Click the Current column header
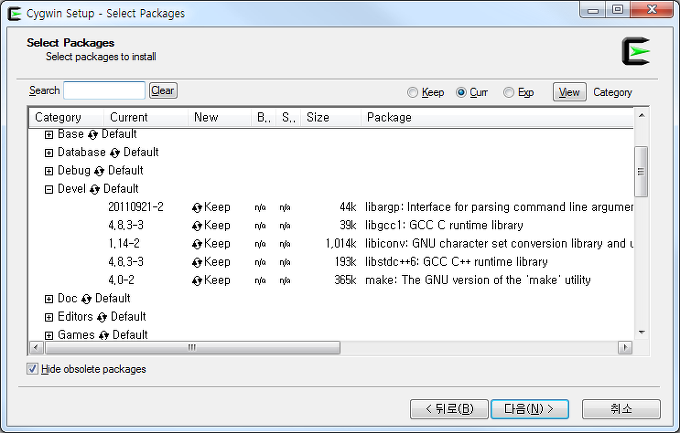Image resolution: width=680 pixels, height=433 pixels. click(146, 118)
